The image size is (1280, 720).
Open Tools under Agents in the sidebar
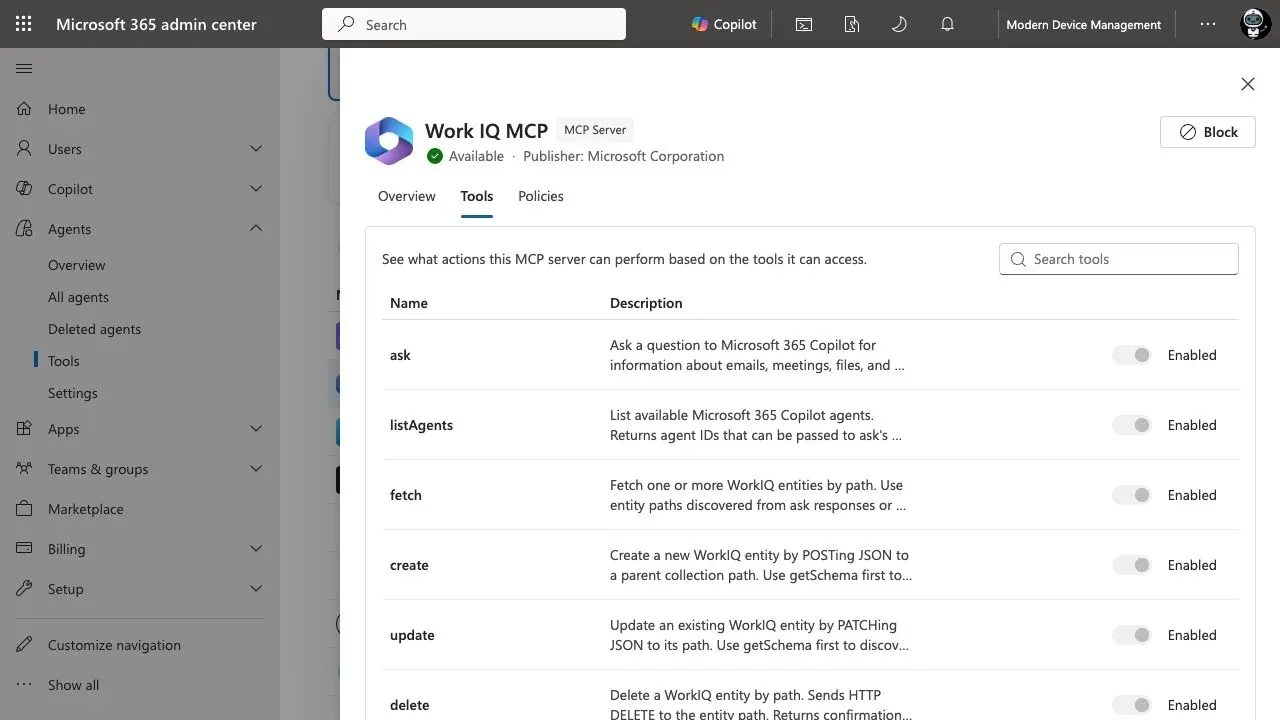tap(64, 361)
